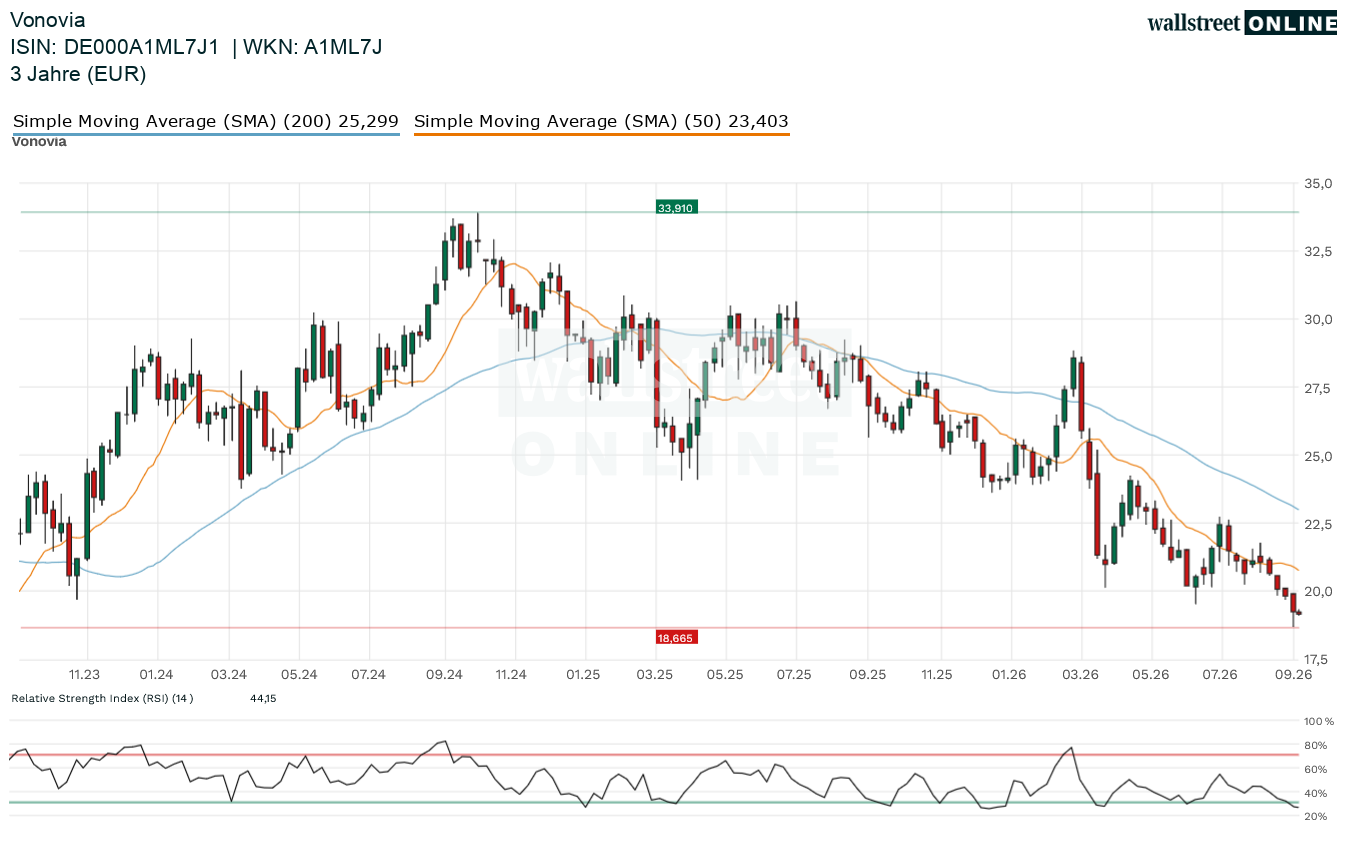
Task: Select the 09.24 date axis label
Action: (x=444, y=675)
